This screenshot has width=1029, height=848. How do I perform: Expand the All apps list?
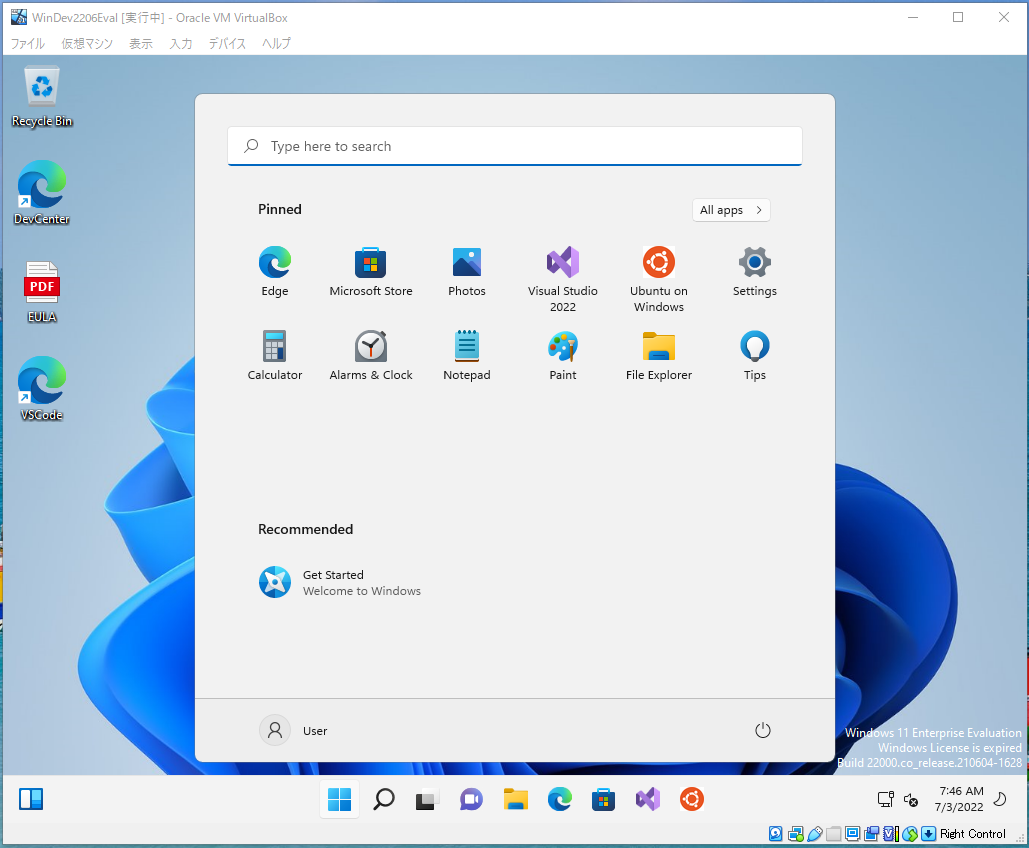point(731,210)
